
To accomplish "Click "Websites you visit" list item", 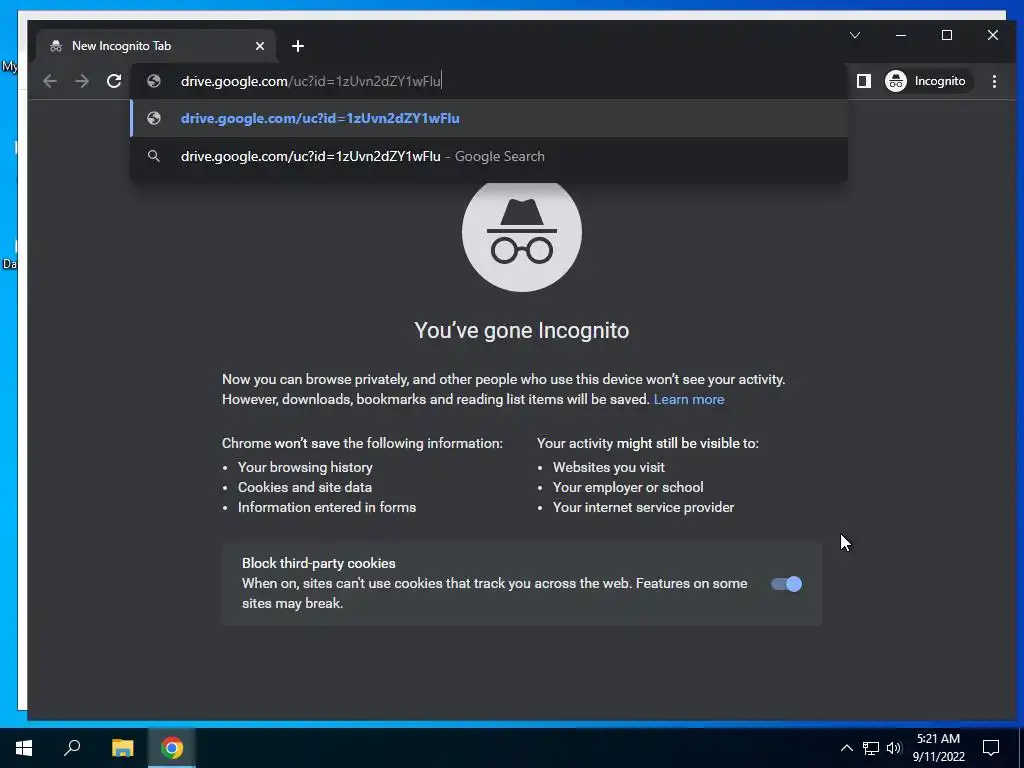I will point(609,467).
